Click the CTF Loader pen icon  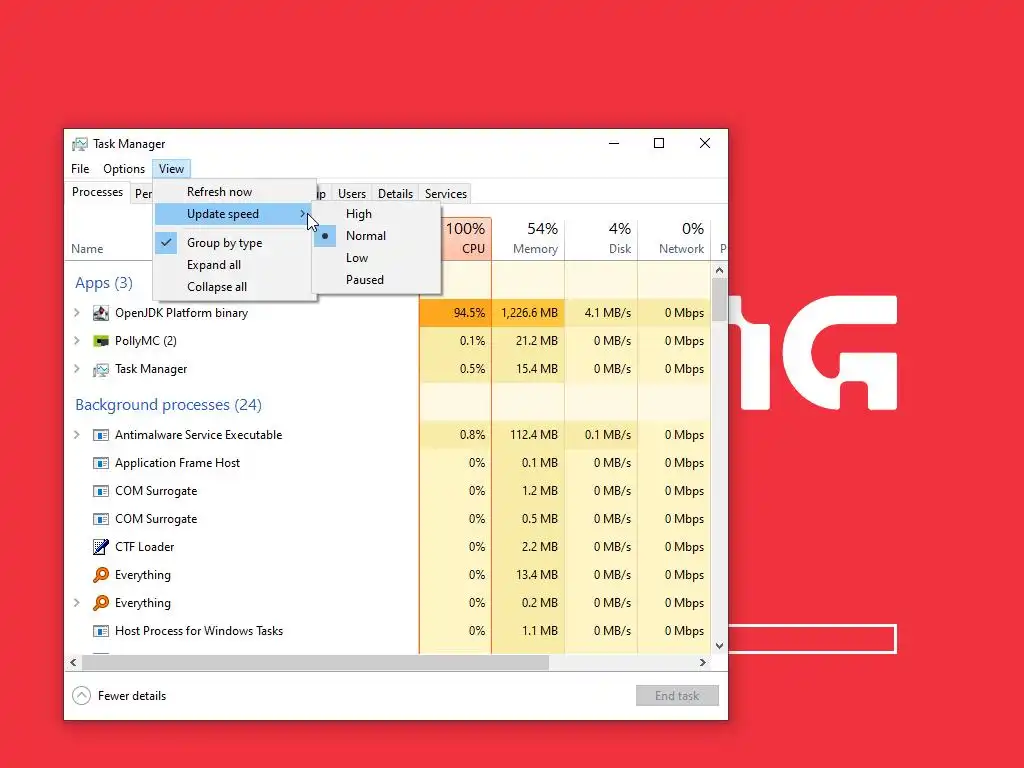(x=101, y=547)
